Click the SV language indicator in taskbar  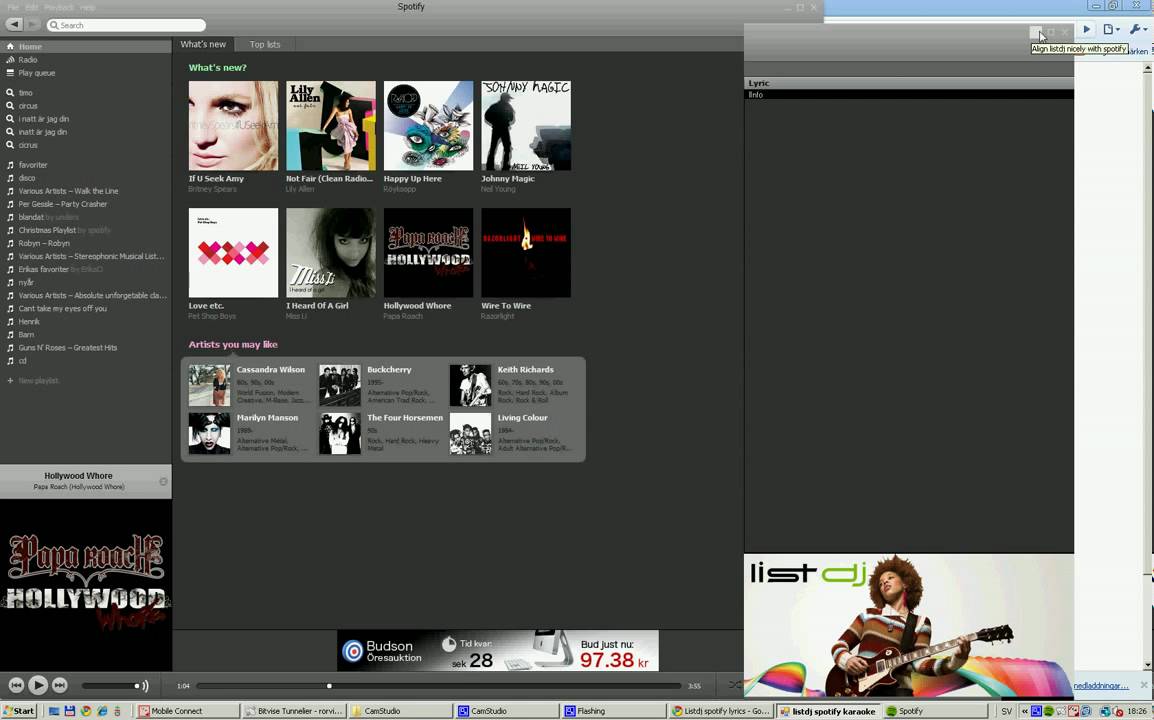(1006, 711)
